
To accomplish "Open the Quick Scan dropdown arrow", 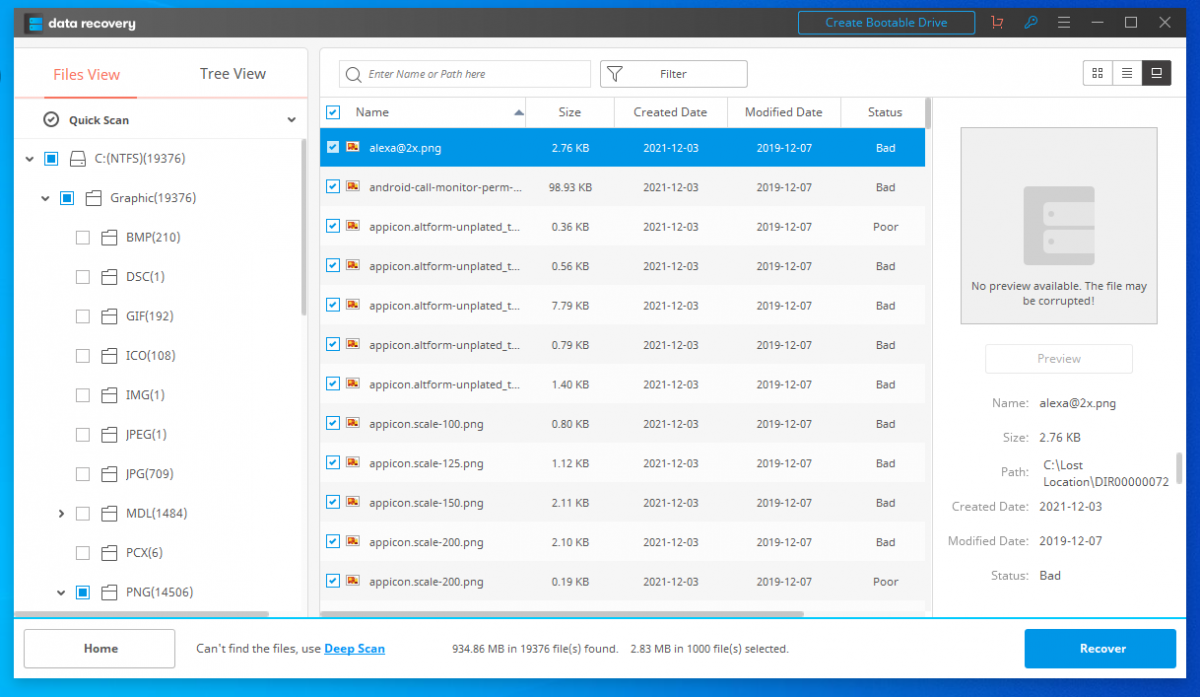I will (x=291, y=120).
